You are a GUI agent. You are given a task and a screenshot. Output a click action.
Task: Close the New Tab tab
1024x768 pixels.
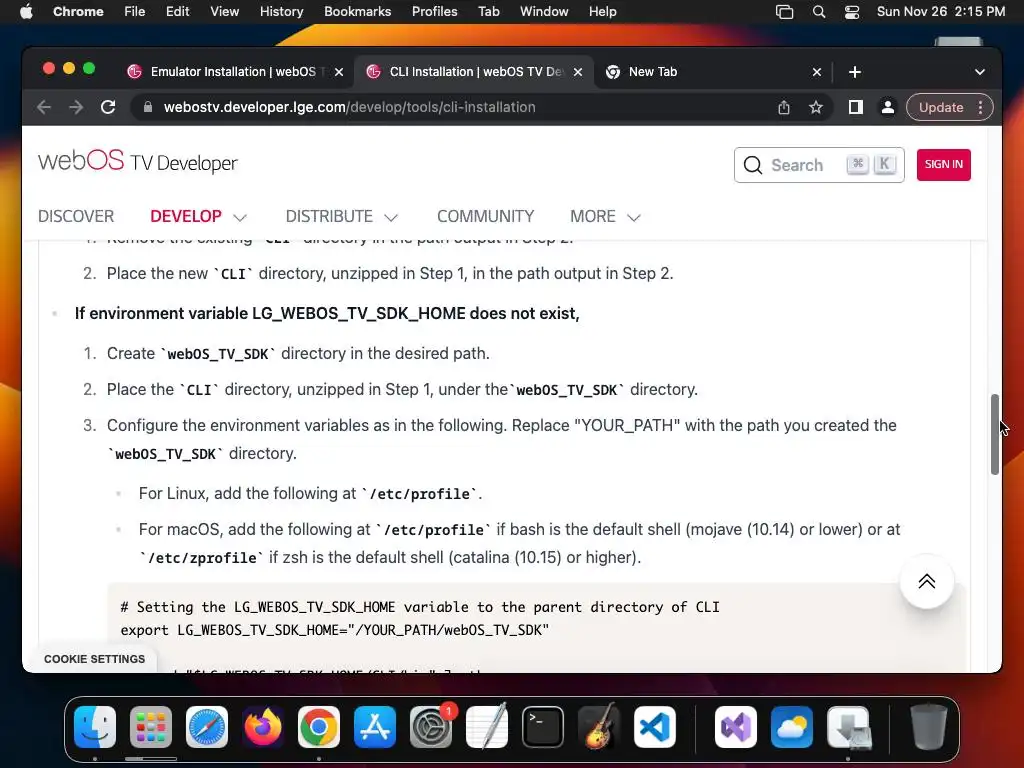(x=817, y=72)
